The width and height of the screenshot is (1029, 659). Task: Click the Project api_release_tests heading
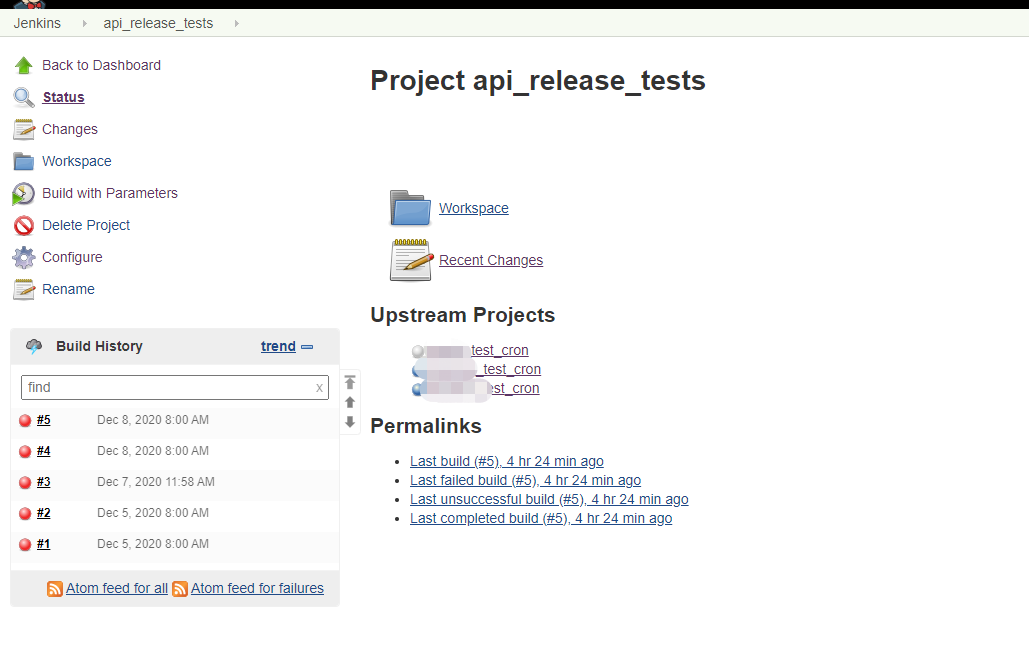pos(537,81)
